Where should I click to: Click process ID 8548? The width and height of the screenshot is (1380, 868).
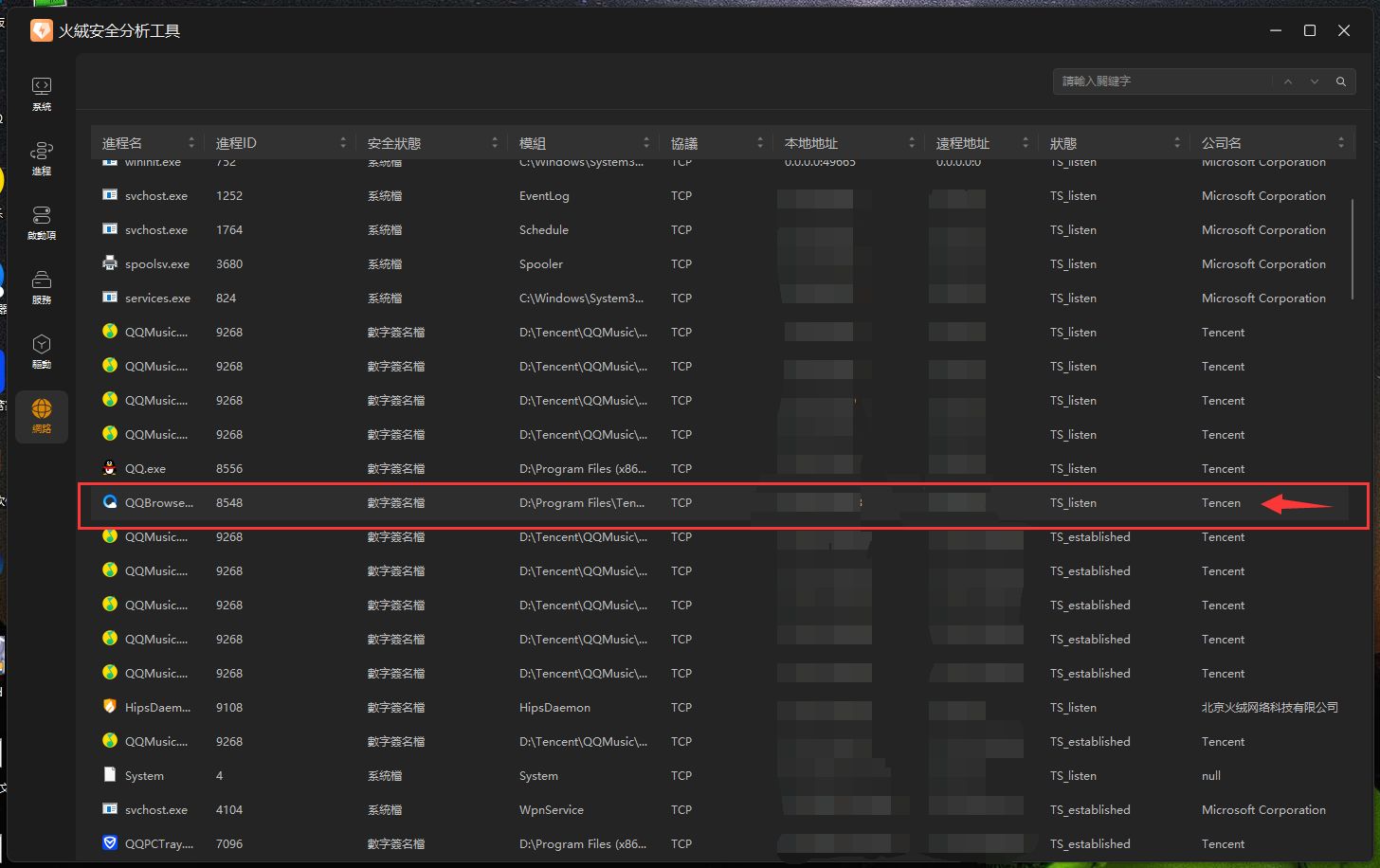click(229, 503)
